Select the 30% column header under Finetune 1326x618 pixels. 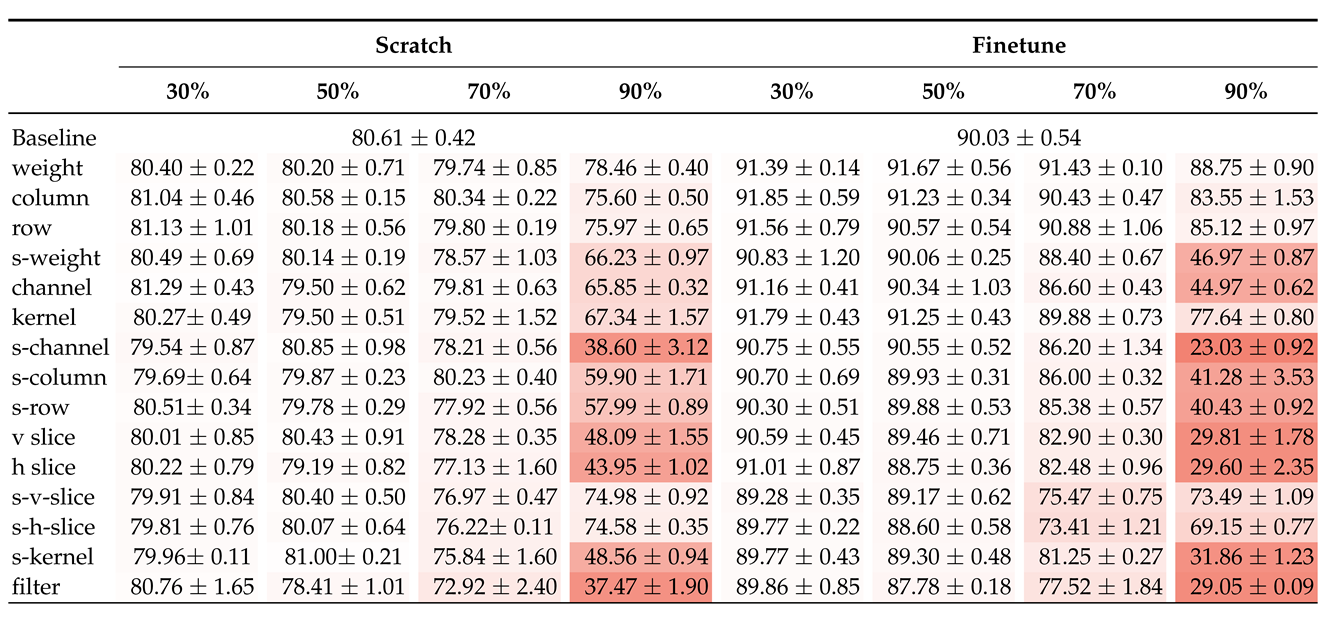click(792, 91)
